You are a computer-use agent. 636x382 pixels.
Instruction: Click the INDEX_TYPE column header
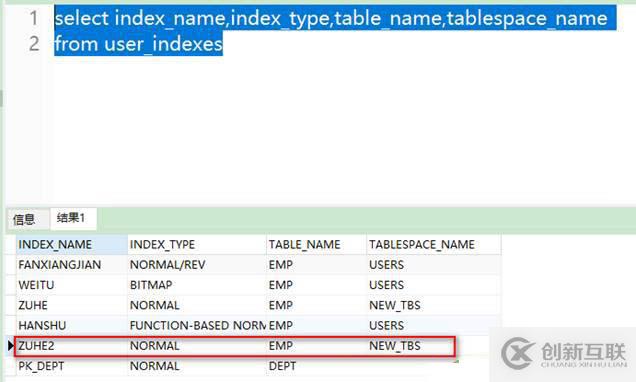coord(197,245)
